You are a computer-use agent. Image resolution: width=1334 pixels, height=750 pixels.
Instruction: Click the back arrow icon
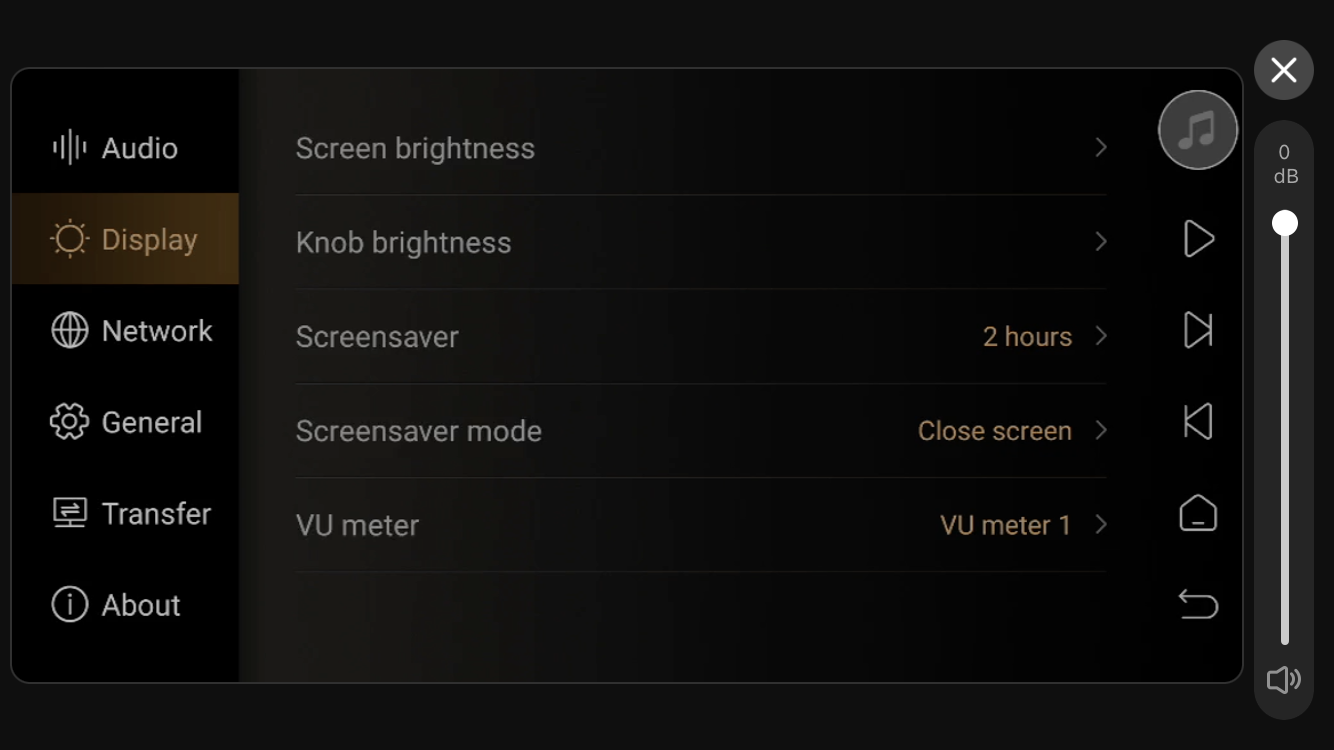[1198, 604]
